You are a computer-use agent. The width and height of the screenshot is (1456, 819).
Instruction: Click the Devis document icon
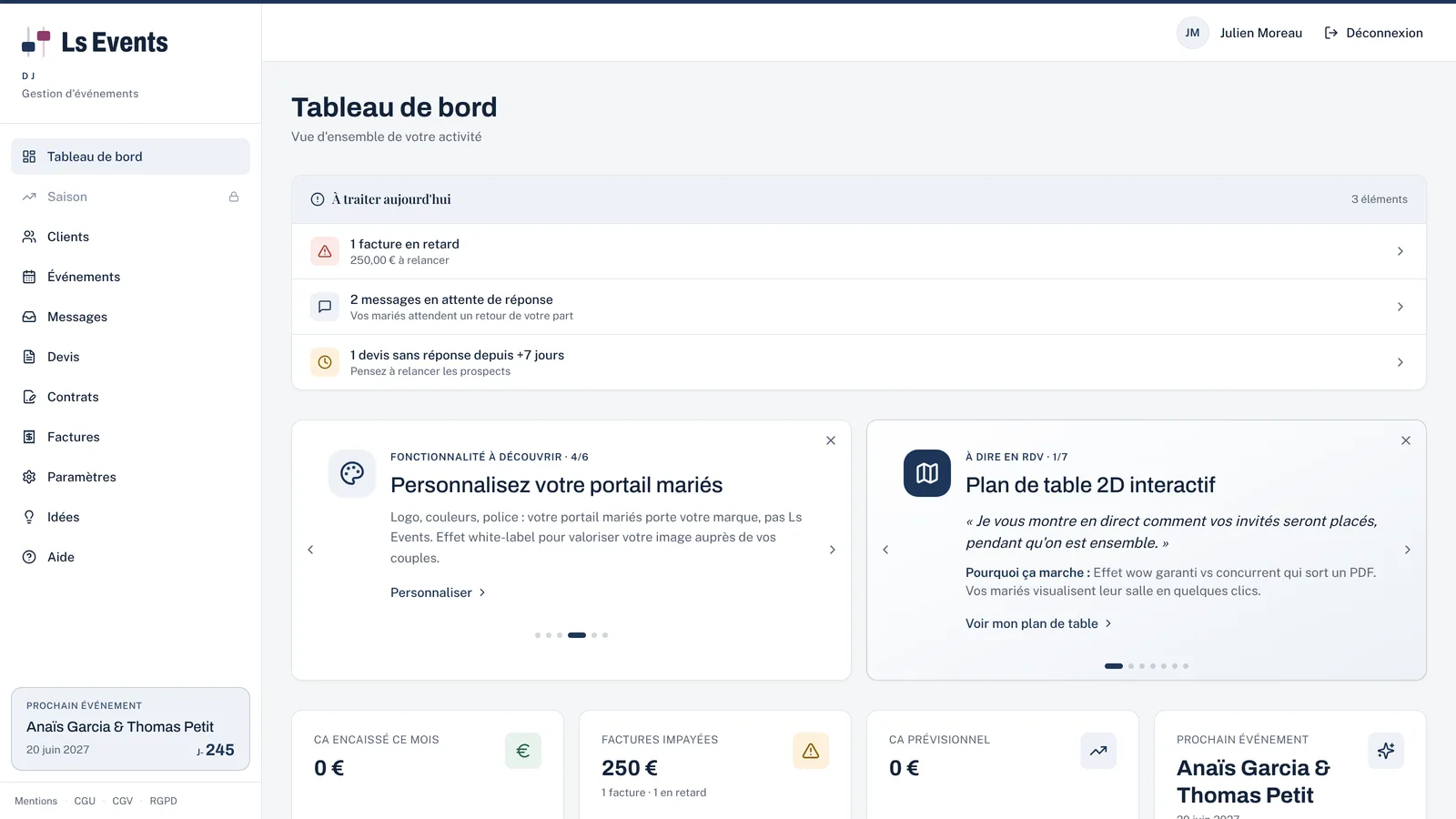[29, 357]
